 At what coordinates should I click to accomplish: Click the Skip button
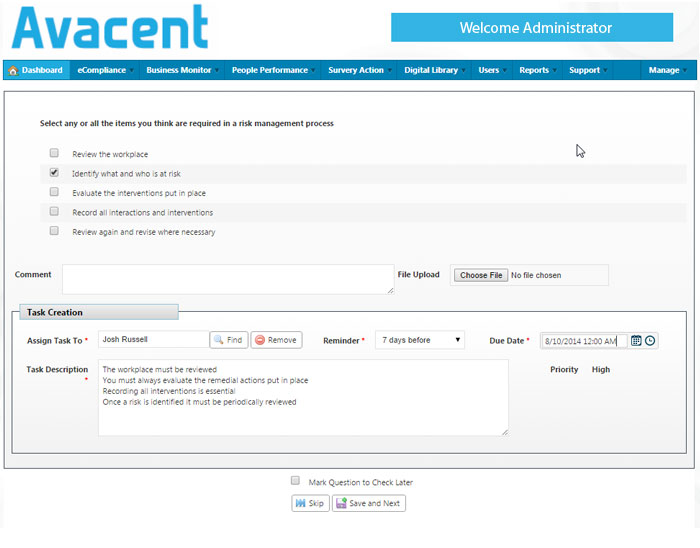(x=310, y=503)
